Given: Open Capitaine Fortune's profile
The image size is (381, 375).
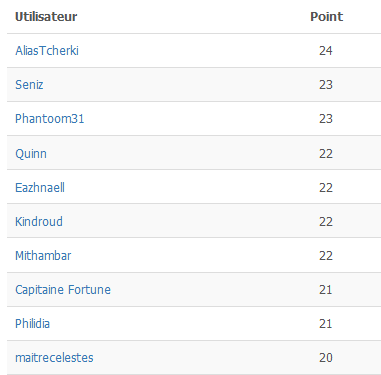Looking at the screenshot, I should tap(63, 290).
